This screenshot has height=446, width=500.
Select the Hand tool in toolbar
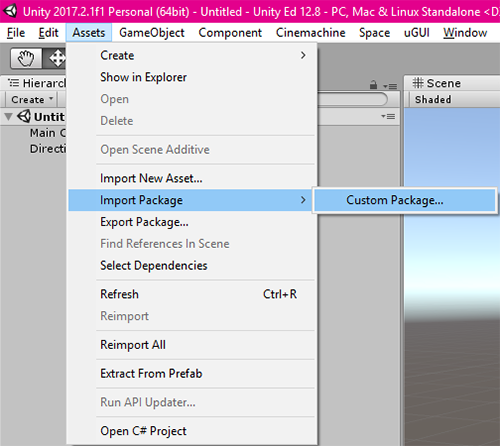26,58
